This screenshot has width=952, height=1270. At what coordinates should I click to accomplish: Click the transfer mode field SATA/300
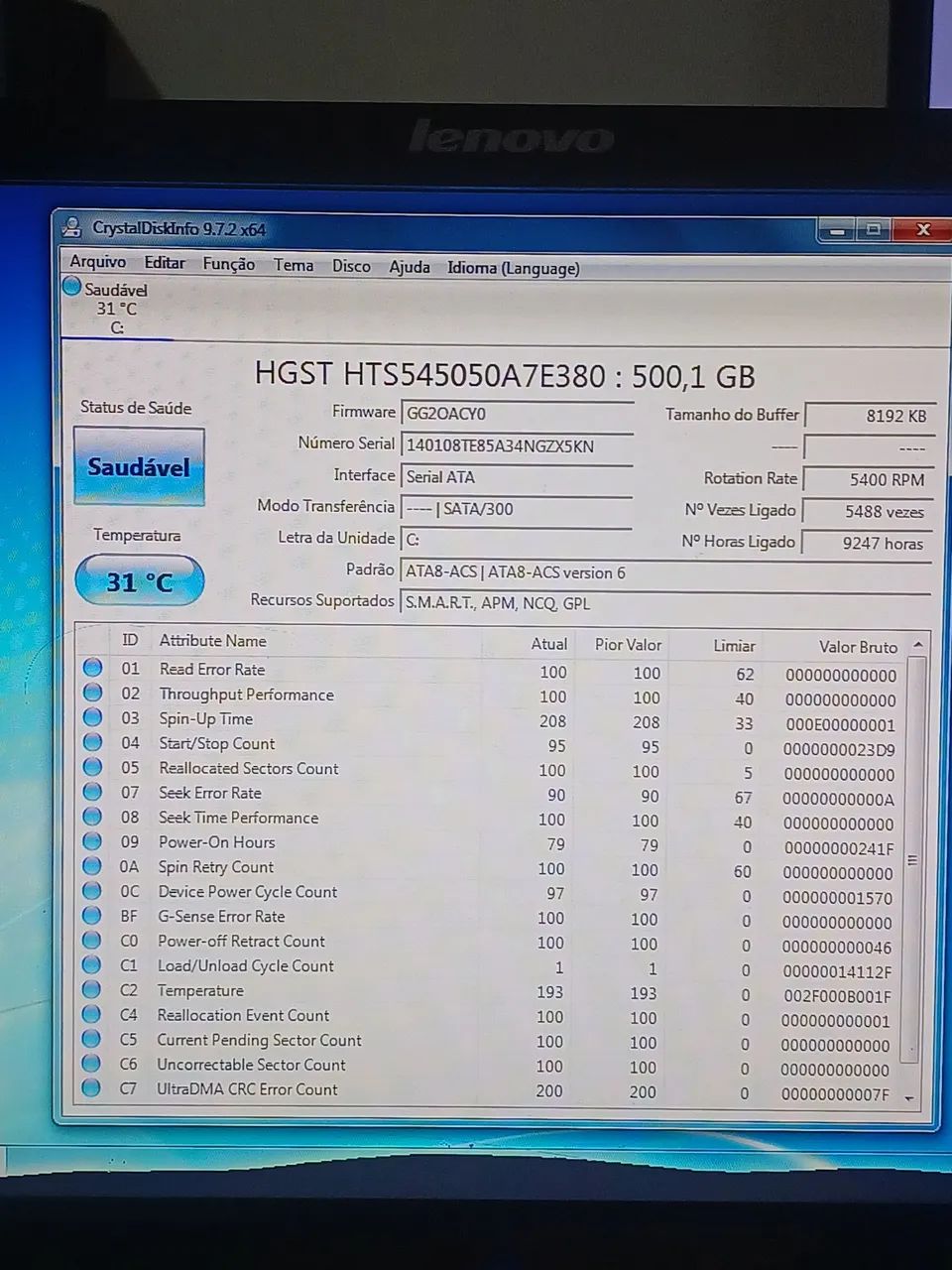516,509
